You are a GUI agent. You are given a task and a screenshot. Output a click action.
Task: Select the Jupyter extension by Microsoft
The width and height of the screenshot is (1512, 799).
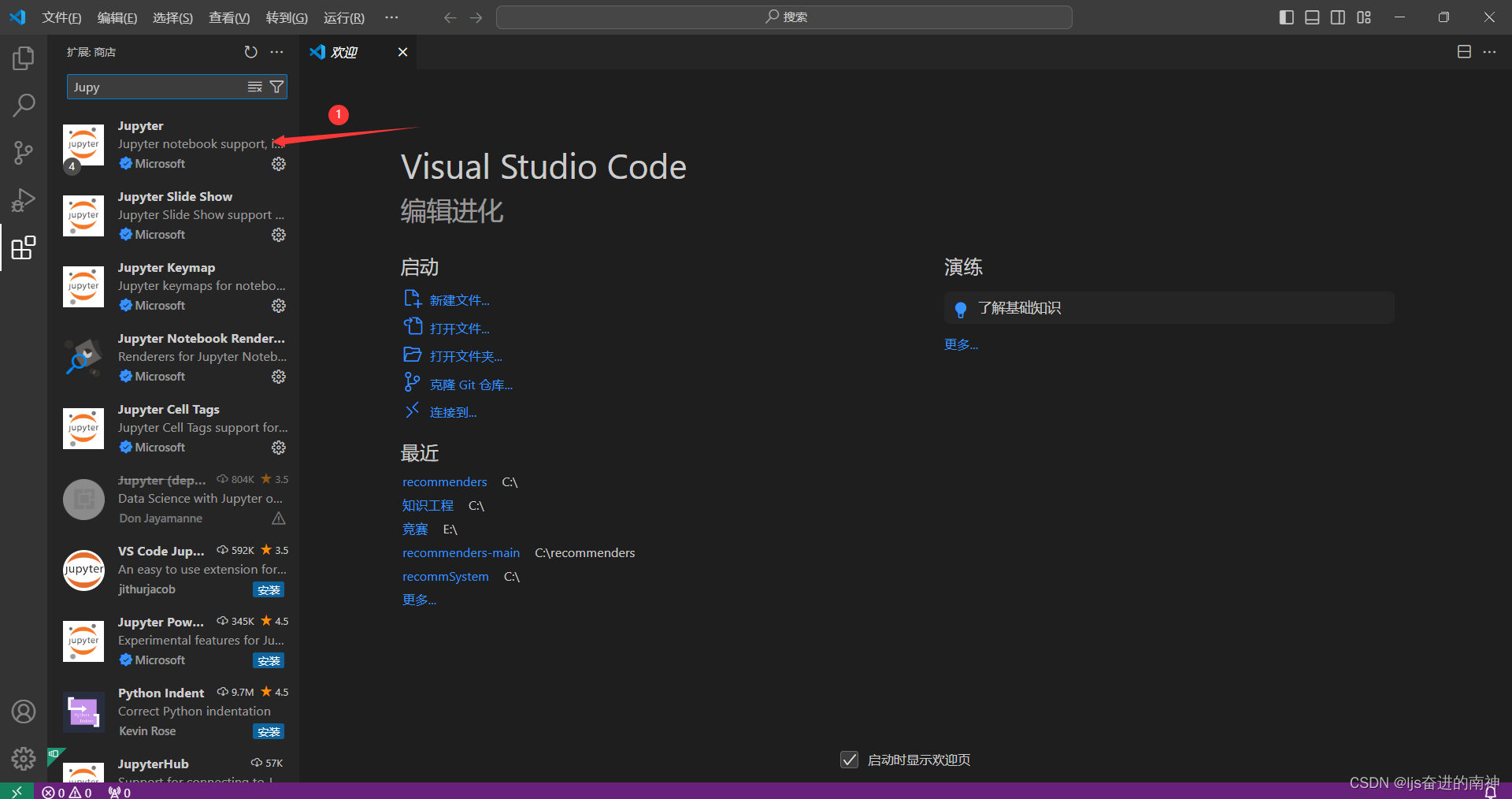point(173,145)
